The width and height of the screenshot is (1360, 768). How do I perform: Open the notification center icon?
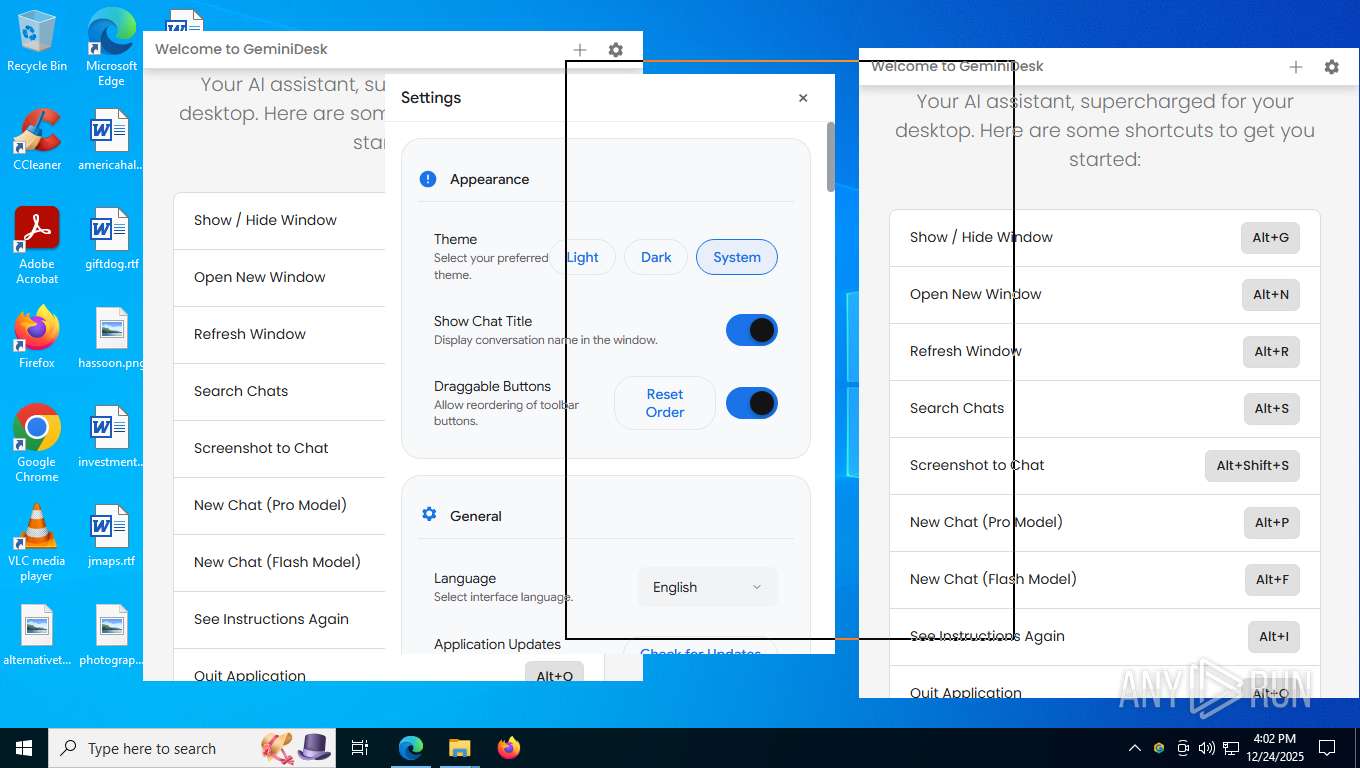(x=1327, y=748)
